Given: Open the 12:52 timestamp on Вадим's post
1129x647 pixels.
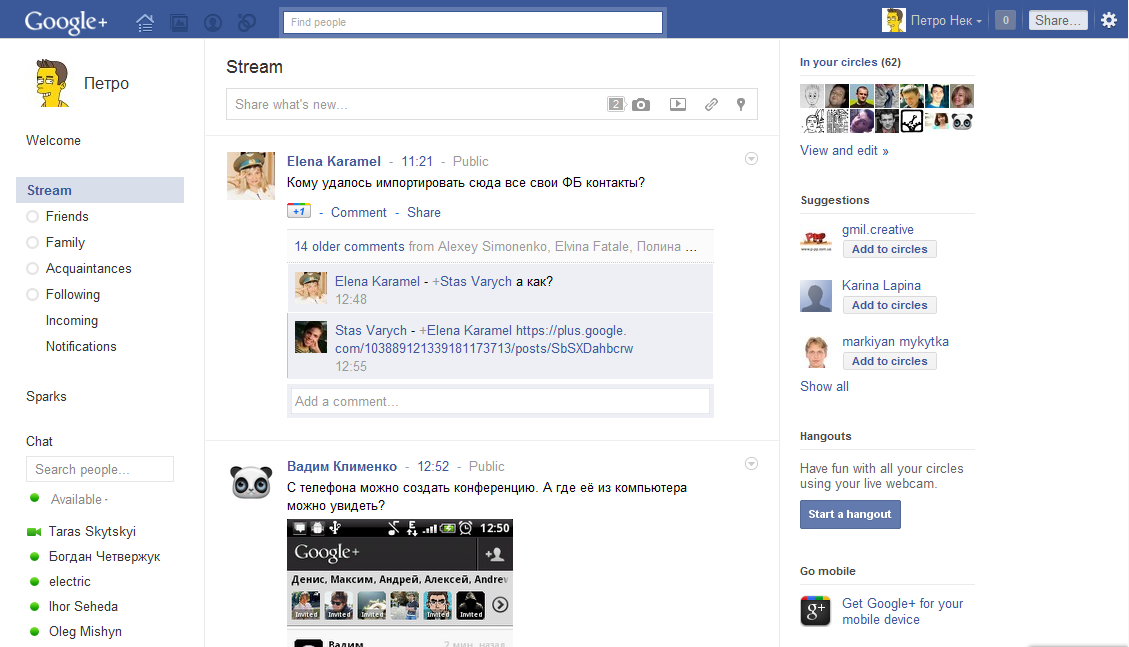Looking at the screenshot, I should 433,466.
